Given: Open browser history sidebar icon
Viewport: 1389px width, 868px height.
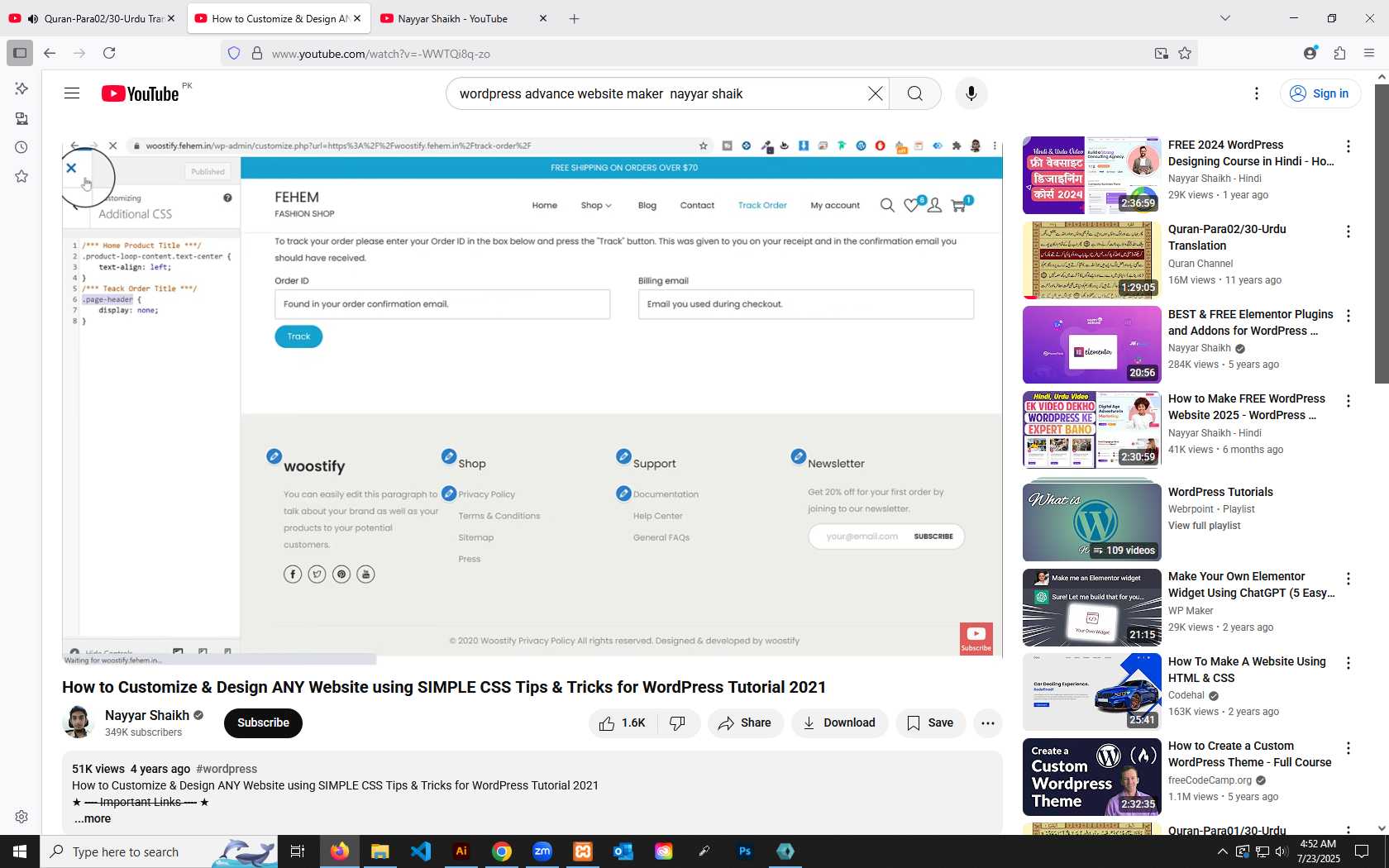Looking at the screenshot, I should pos(21,147).
